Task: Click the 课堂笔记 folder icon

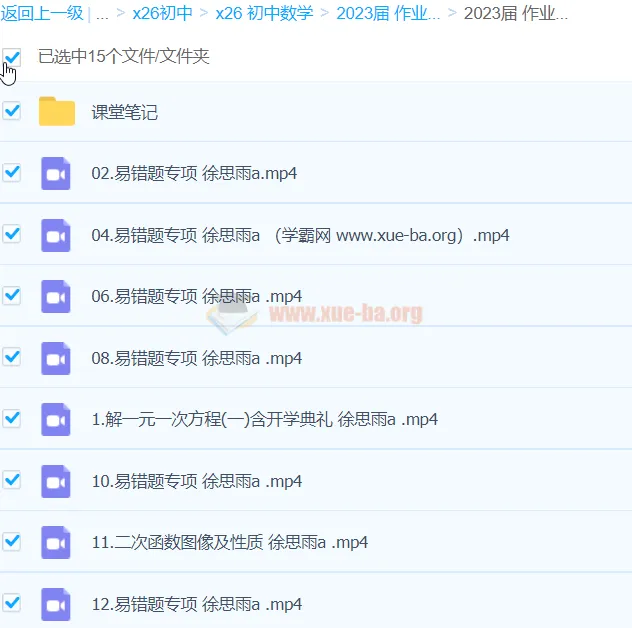Action: [x=57, y=112]
